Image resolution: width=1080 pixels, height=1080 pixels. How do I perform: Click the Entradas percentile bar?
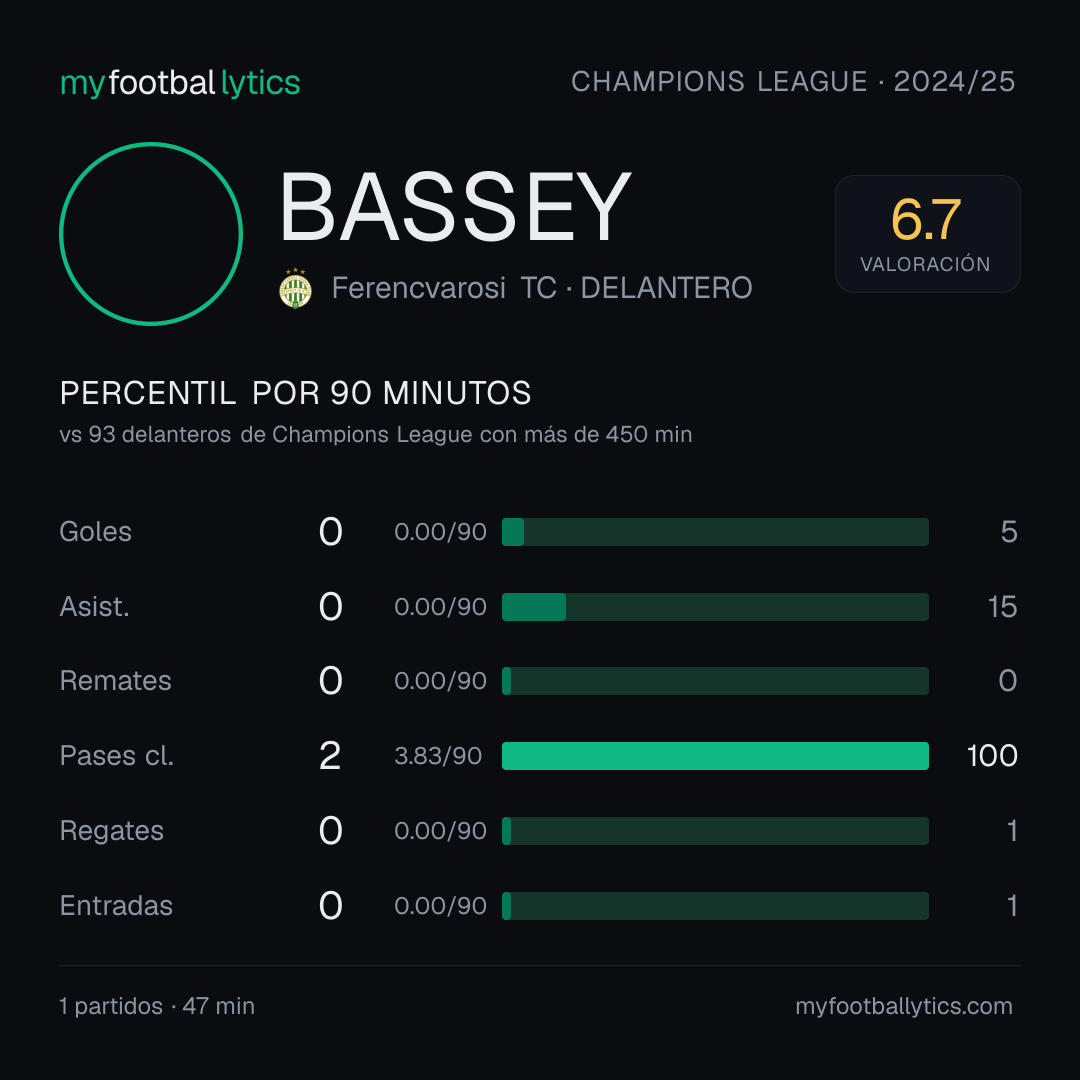pos(715,906)
